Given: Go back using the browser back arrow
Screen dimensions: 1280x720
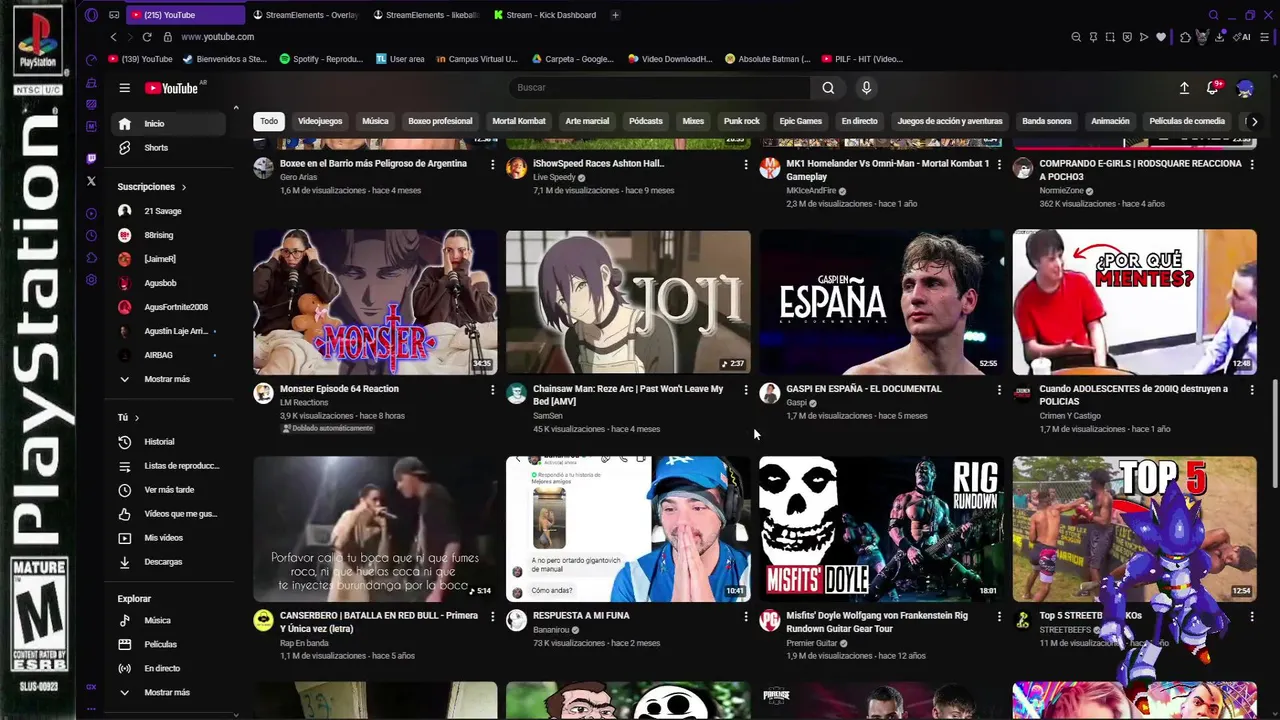Looking at the screenshot, I should coord(113,37).
